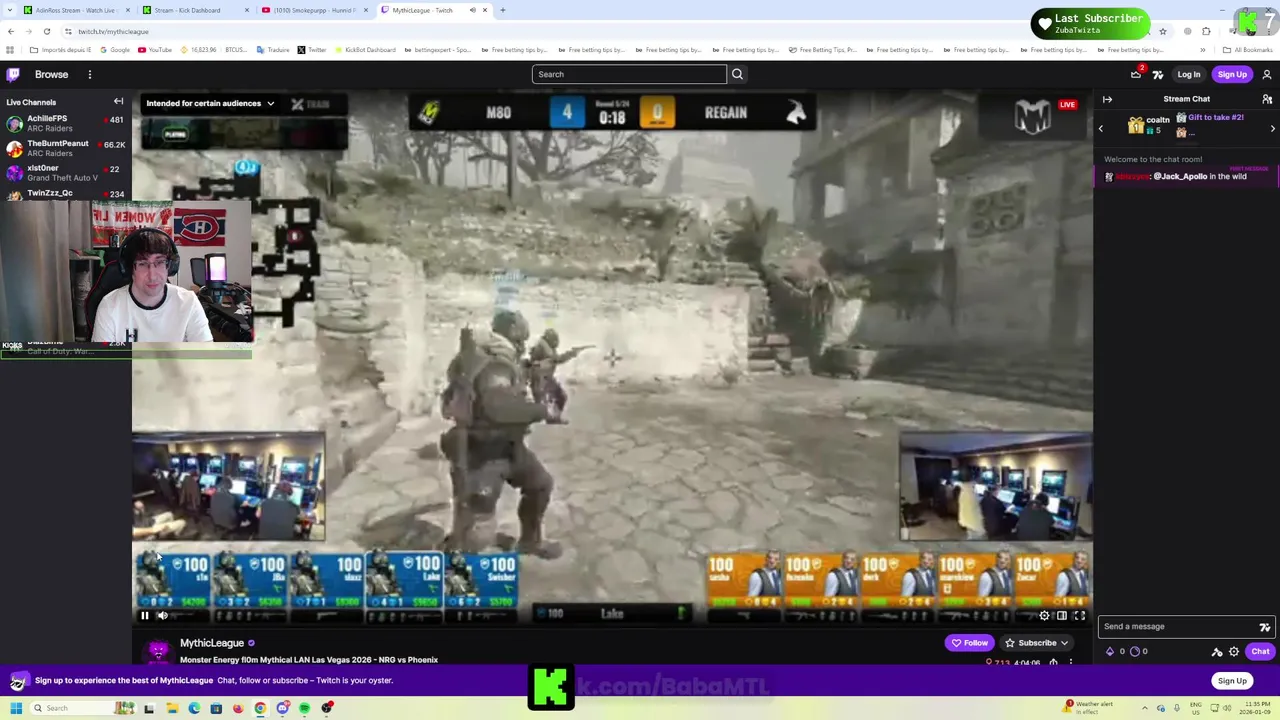This screenshot has width=1280, height=720.
Task: Go back in the browser
Action: (x=11, y=31)
